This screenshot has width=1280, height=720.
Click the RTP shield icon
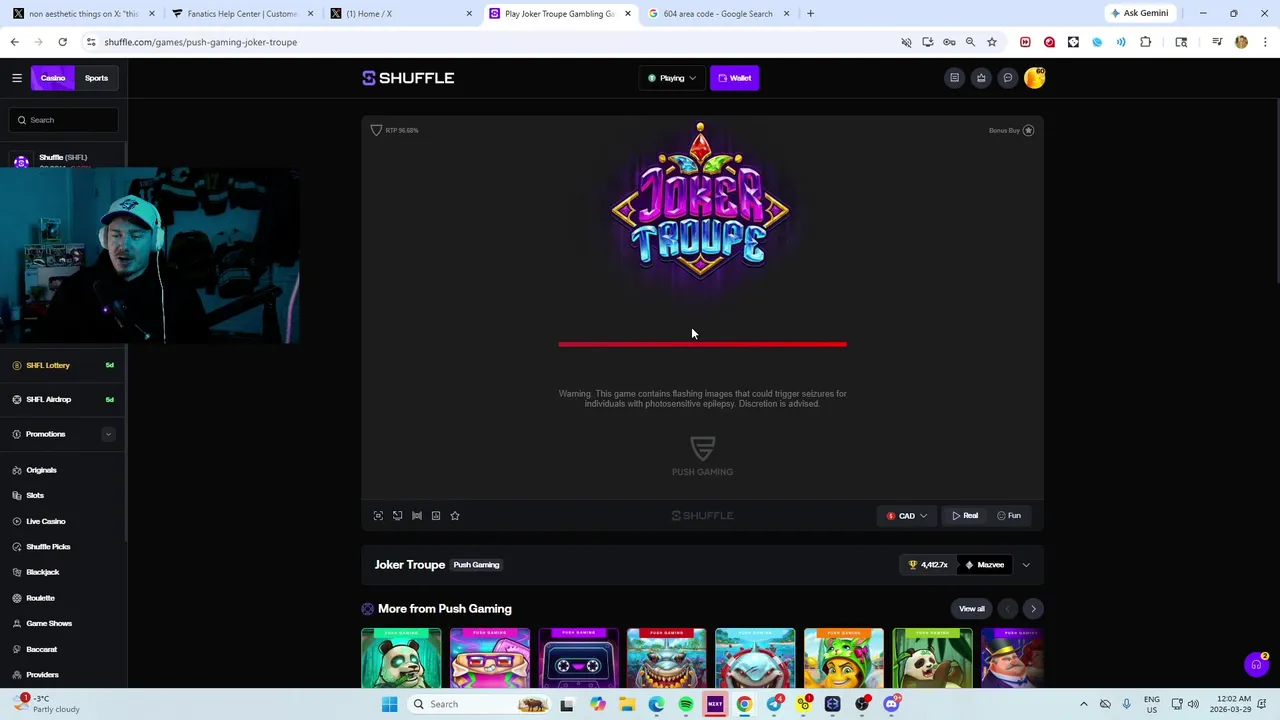point(376,130)
